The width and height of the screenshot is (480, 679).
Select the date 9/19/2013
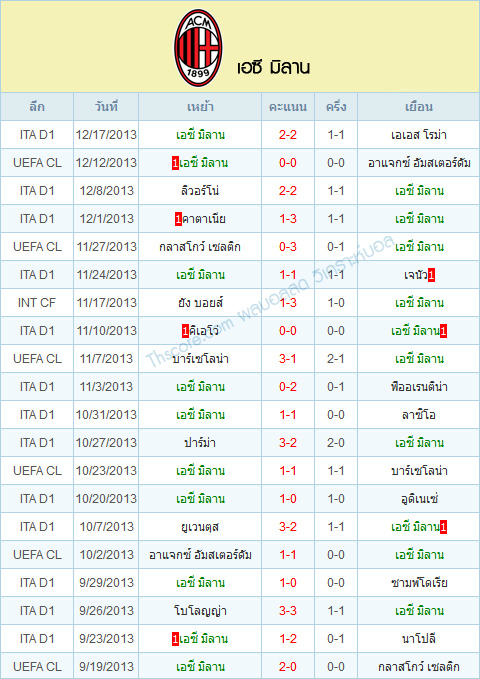(x=106, y=666)
